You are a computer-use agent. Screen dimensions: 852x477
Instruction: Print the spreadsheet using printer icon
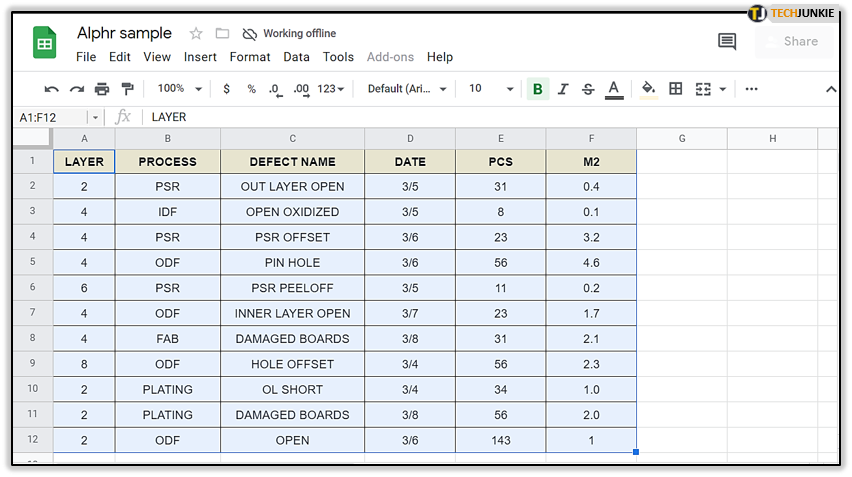pyautogui.click(x=102, y=89)
